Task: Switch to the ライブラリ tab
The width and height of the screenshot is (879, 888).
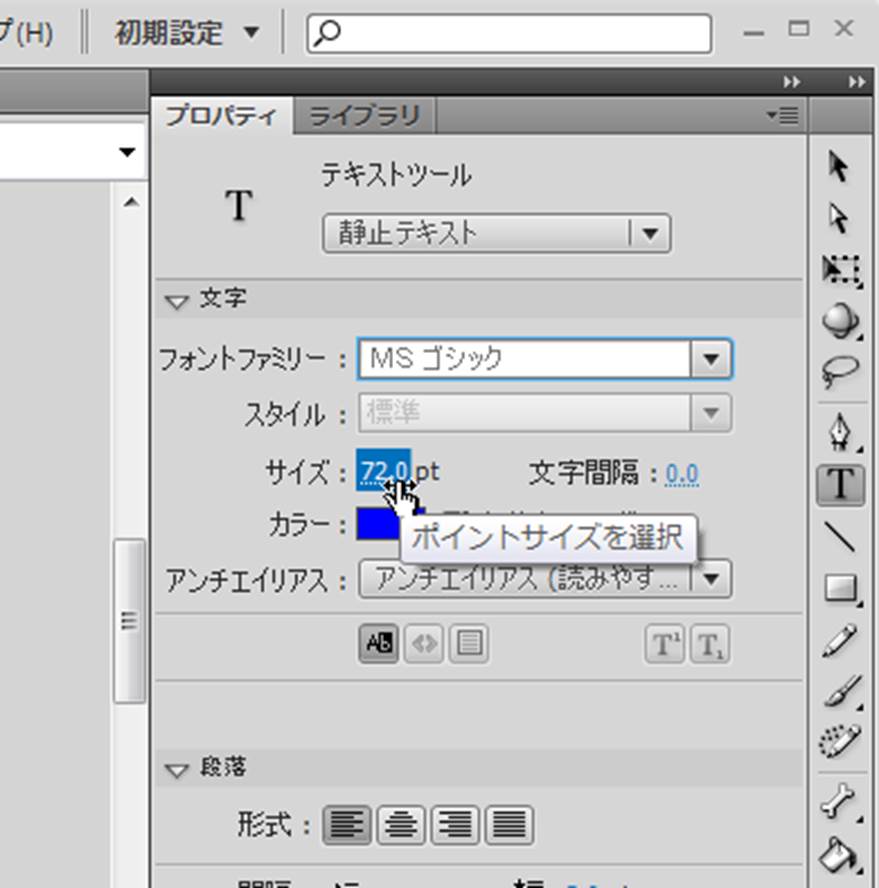Action: (364, 116)
